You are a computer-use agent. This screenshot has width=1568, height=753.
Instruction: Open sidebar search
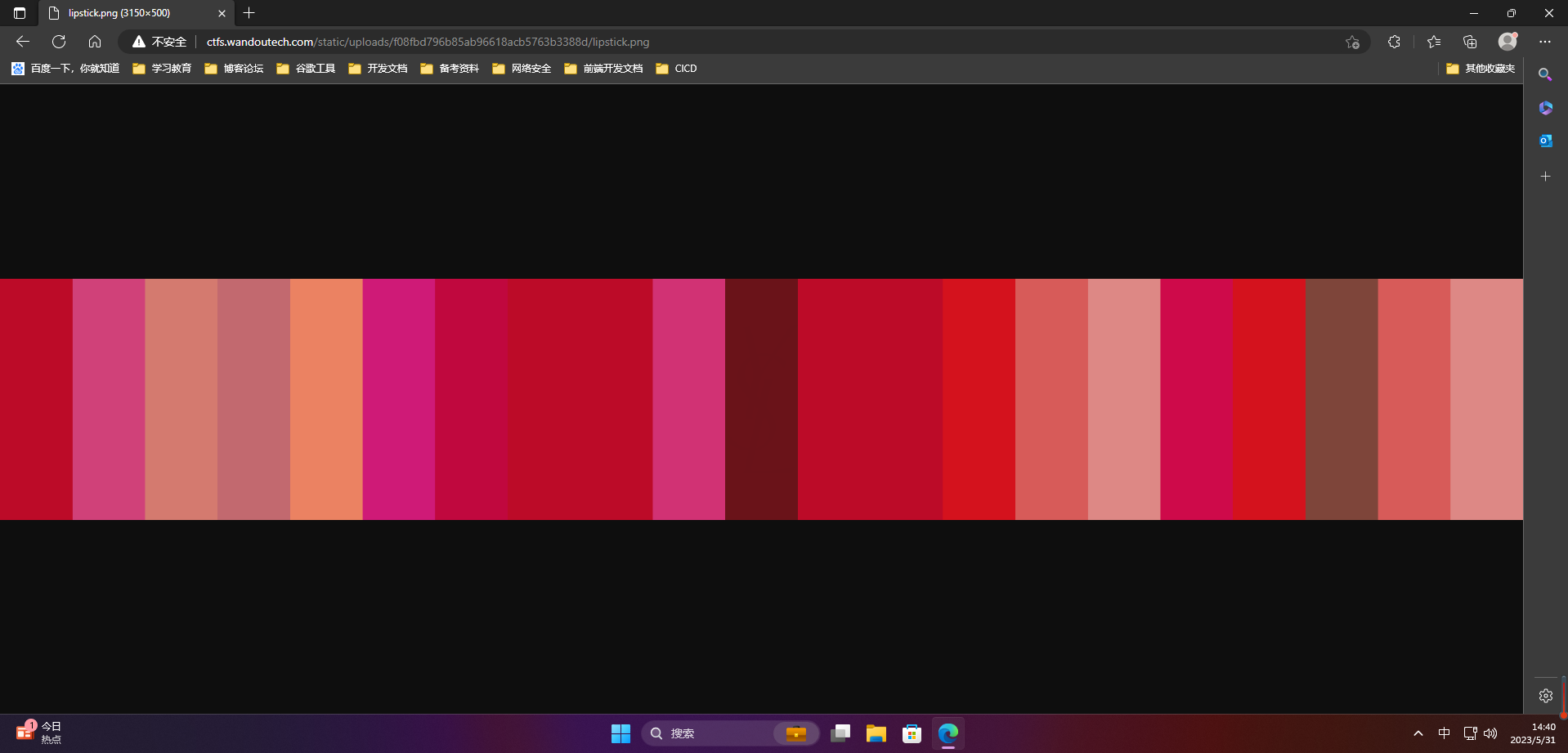coord(1545,74)
